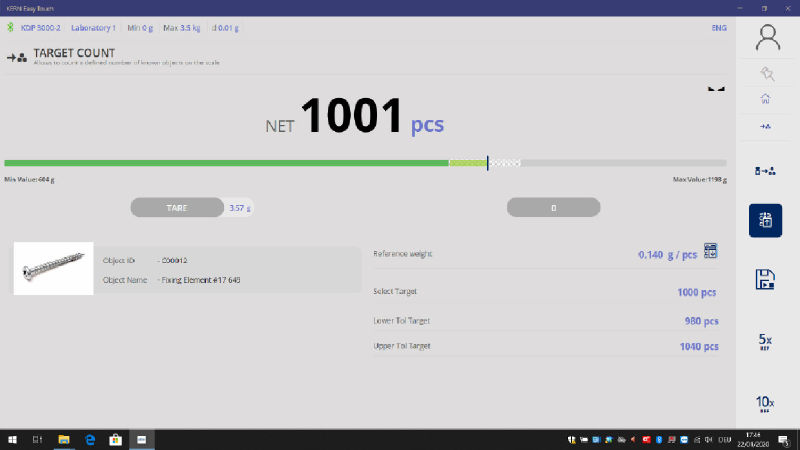Select the target count sidebar icon
800x450 pixels.
(x=766, y=126)
